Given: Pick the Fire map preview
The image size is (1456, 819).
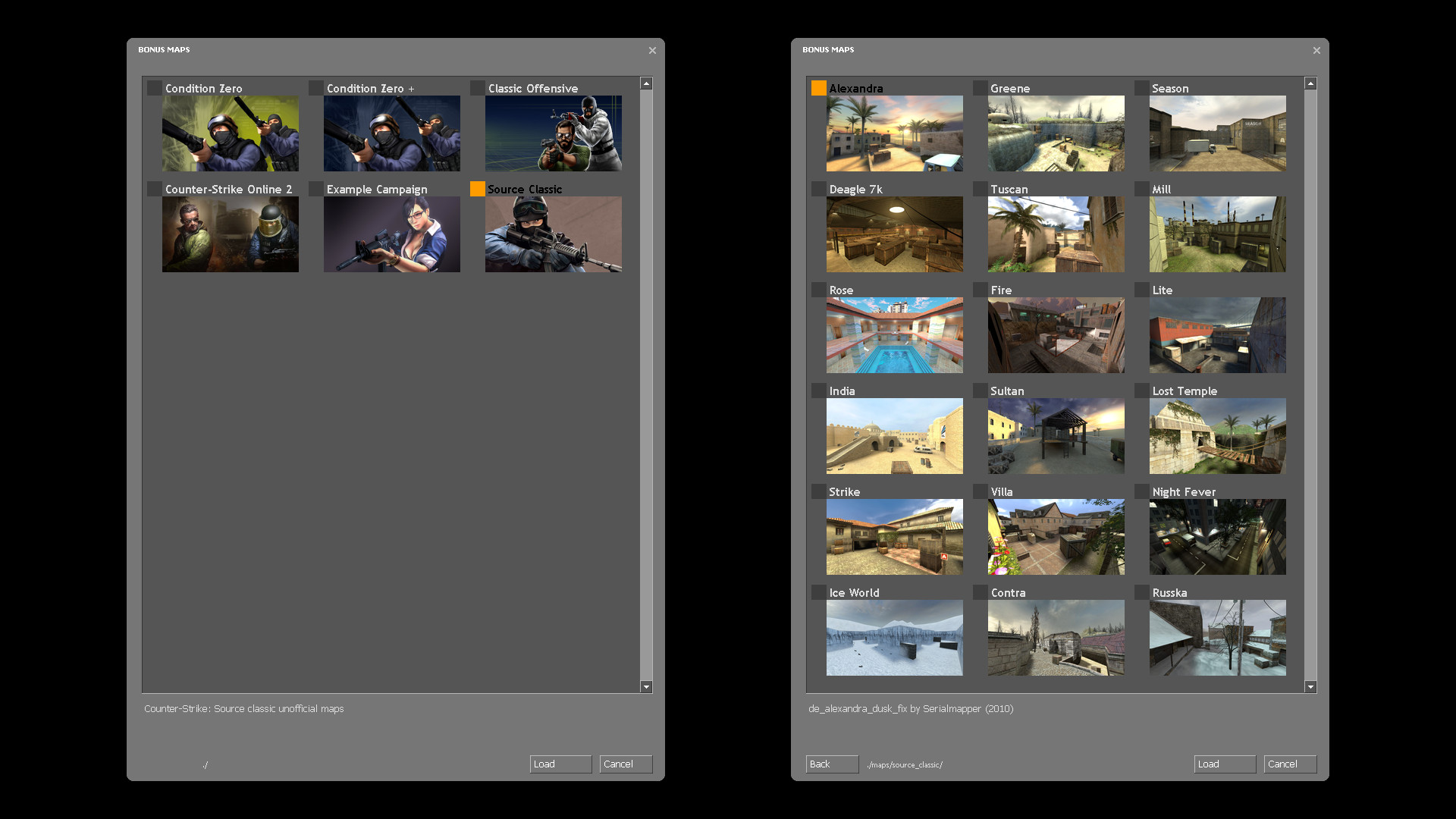Looking at the screenshot, I should coord(1056,335).
